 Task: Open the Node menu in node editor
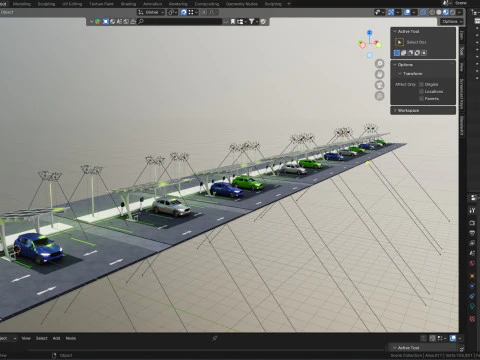(x=71, y=338)
